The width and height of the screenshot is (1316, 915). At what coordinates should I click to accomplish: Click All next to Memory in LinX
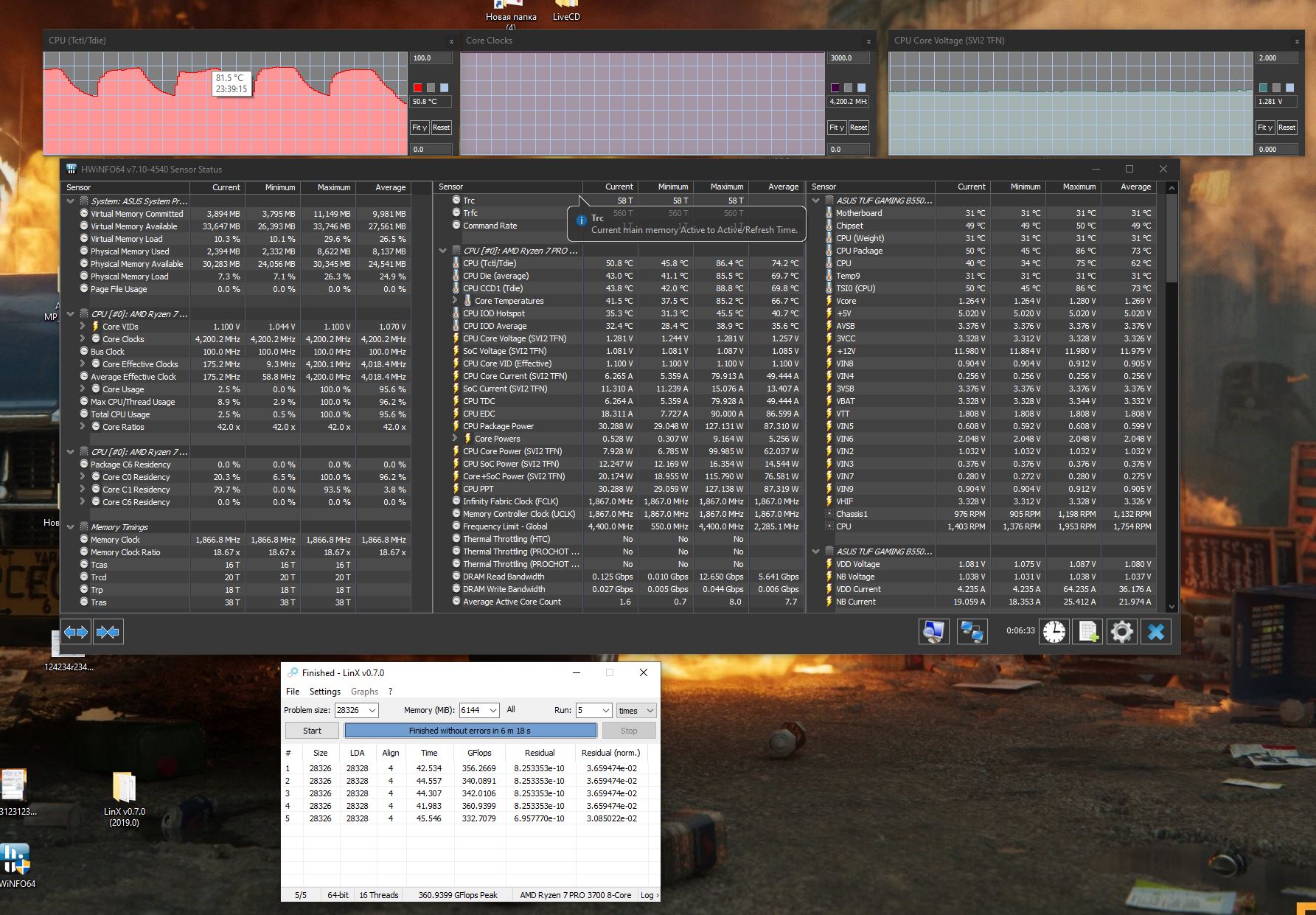(x=511, y=709)
